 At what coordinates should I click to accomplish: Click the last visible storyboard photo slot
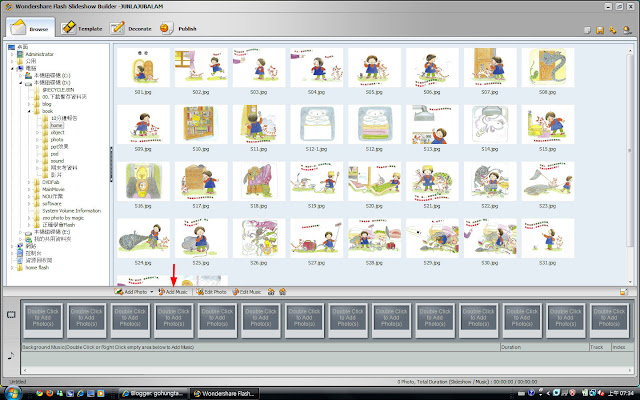coord(609,320)
